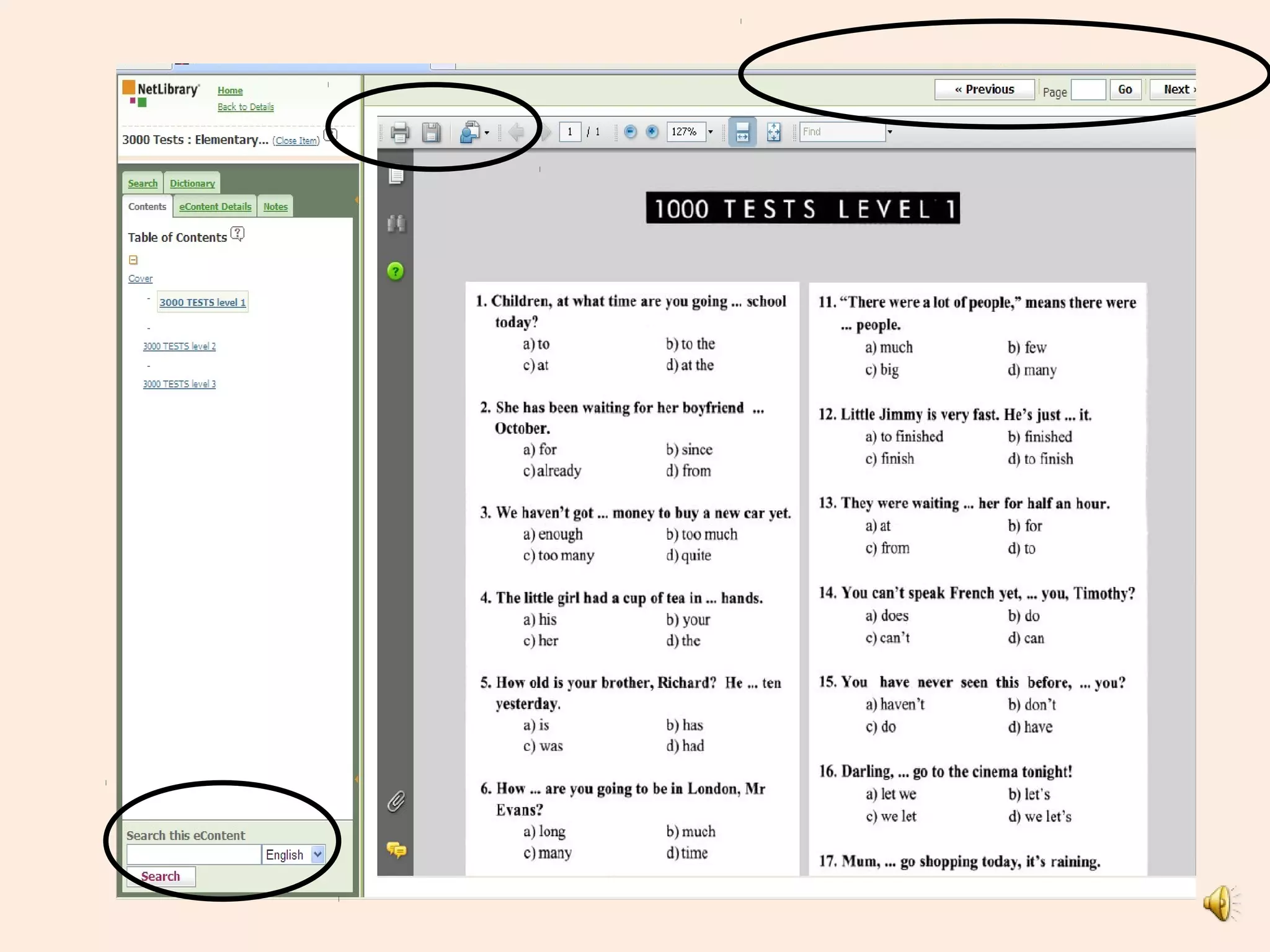Open the 3000 TESTS level 2 link
The image size is (1270, 952).
179,346
